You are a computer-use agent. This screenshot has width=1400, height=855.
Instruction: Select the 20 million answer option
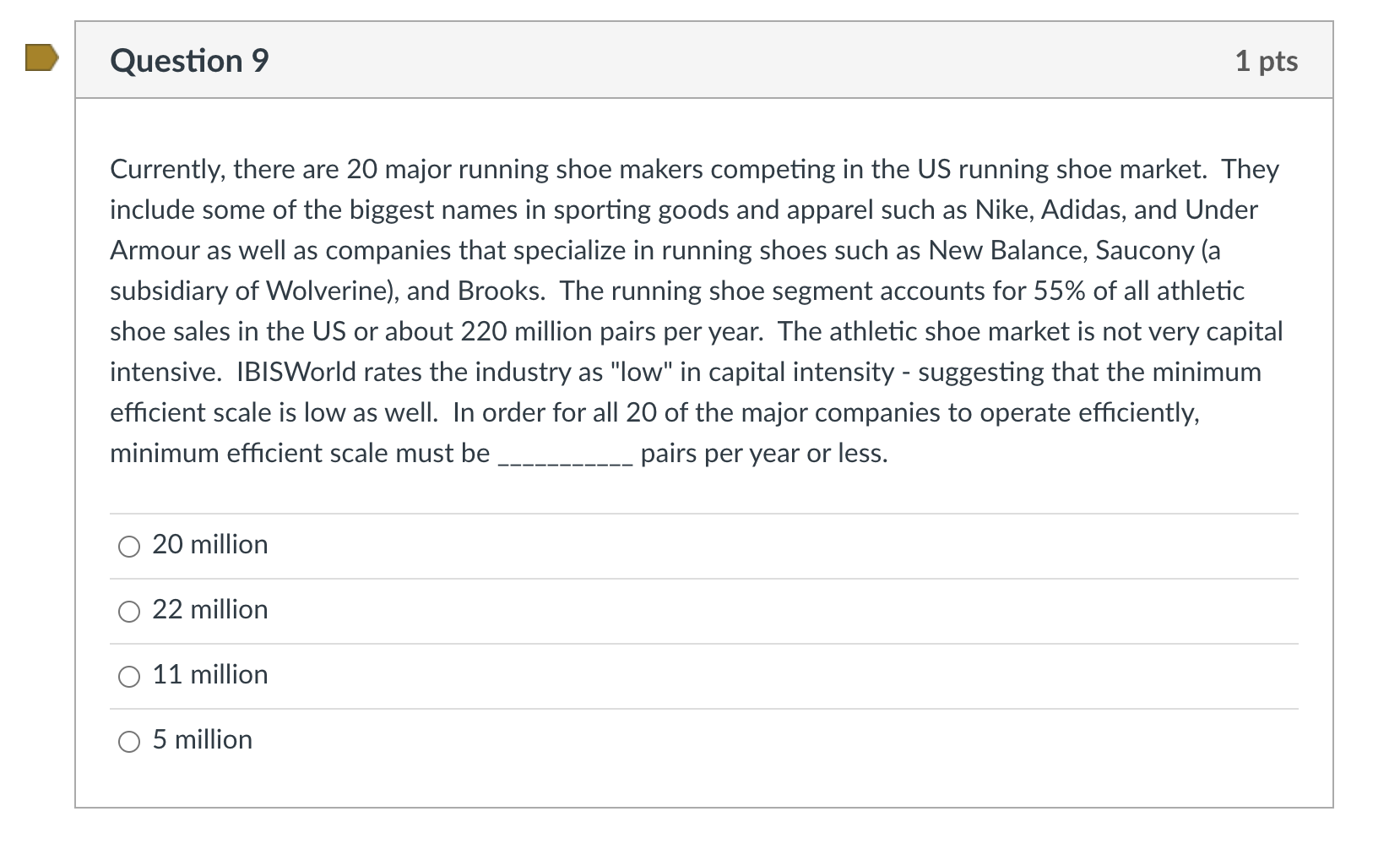coord(128,546)
